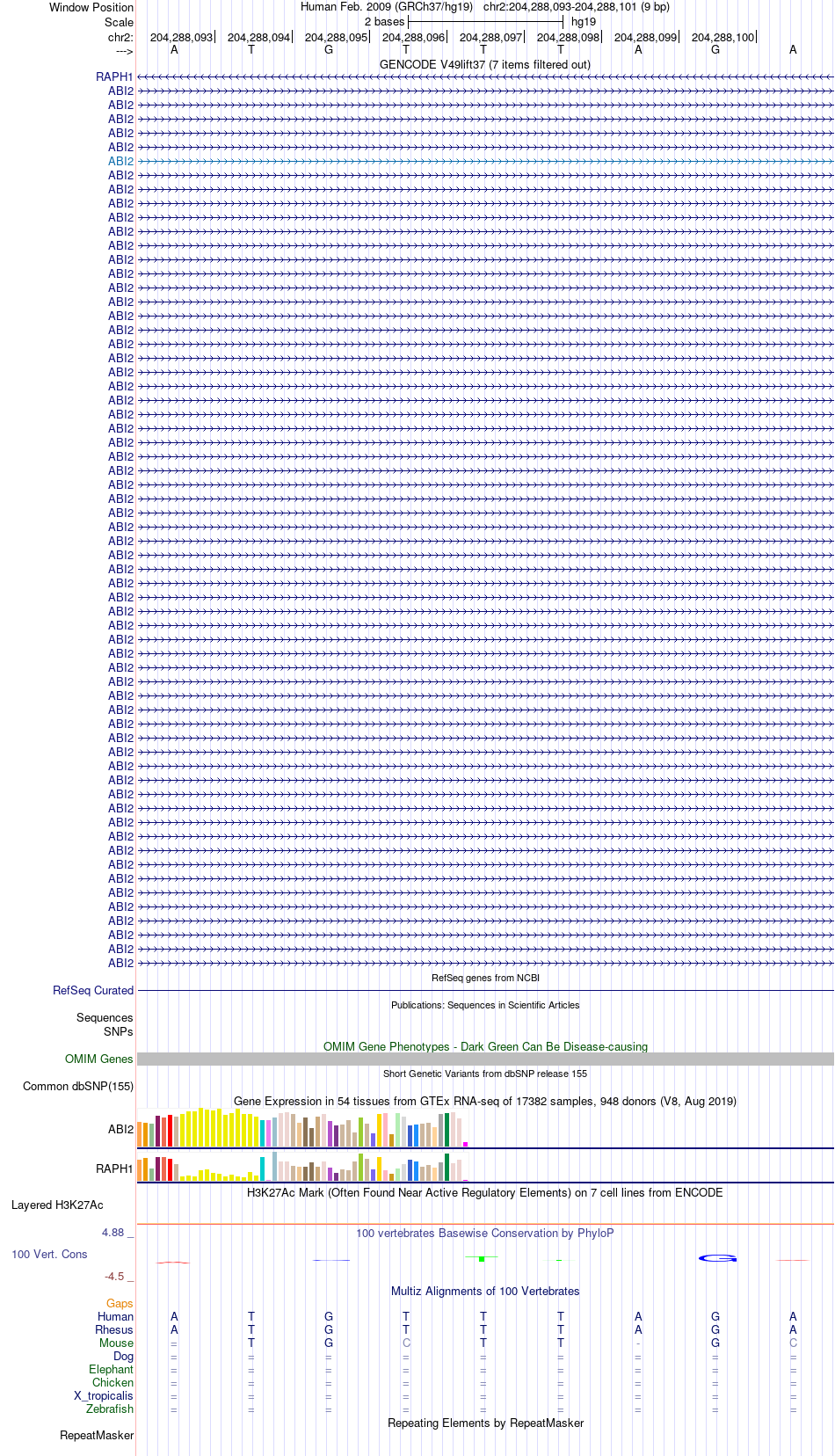Open the Common dbSNP(155) track label

click(78, 1086)
